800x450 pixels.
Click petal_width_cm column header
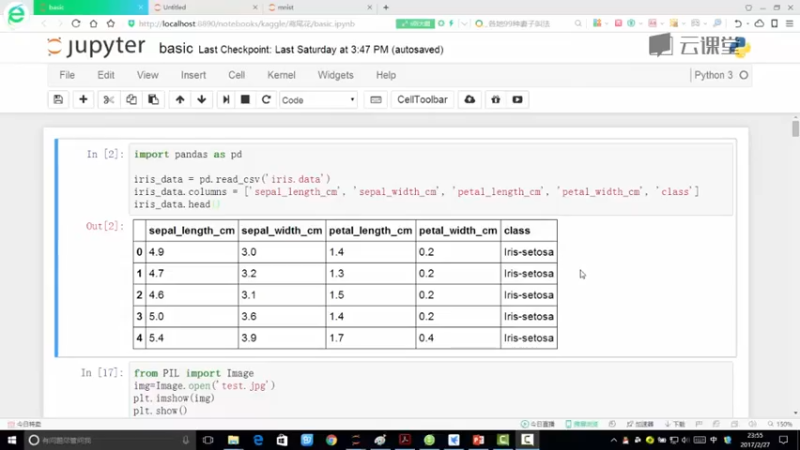coord(458,231)
